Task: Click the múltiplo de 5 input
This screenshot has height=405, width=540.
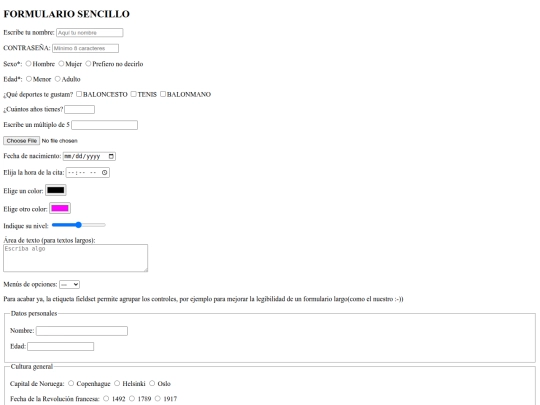Action: point(104,125)
